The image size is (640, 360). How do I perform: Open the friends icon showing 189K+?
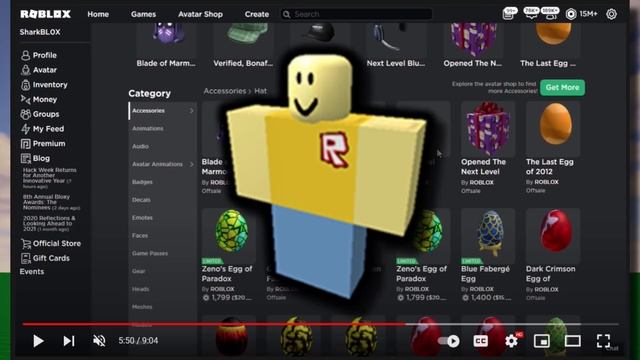coord(550,13)
